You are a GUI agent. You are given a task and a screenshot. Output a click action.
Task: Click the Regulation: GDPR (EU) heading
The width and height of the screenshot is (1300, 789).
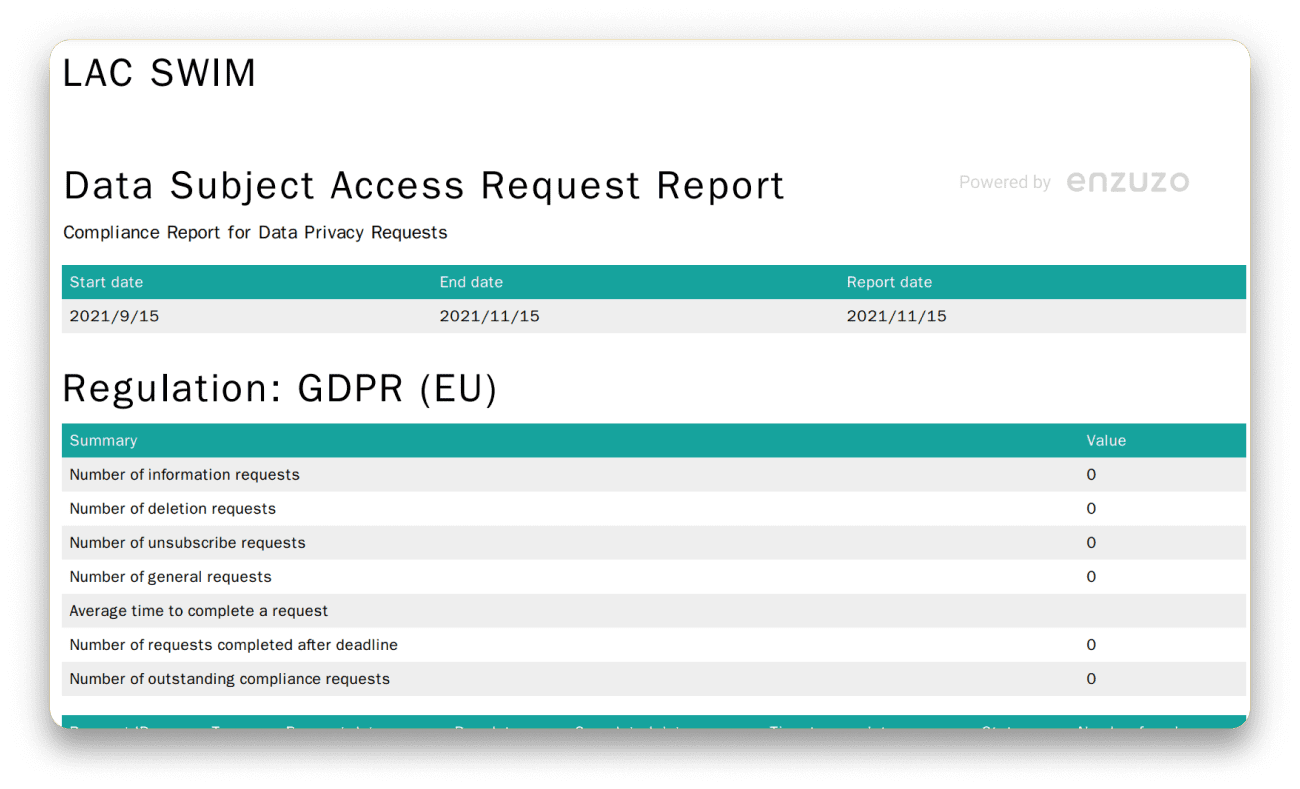pos(280,389)
